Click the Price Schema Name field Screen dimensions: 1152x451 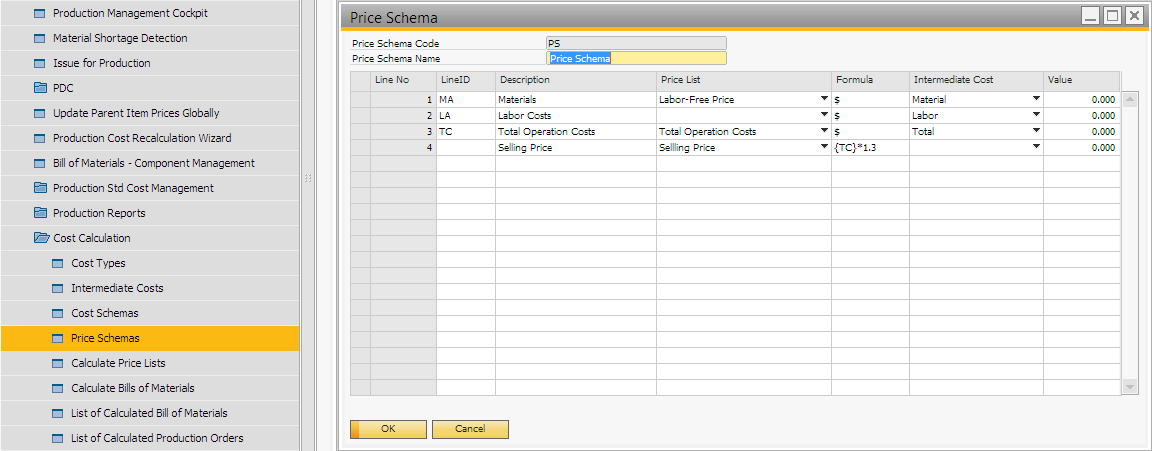click(636, 58)
